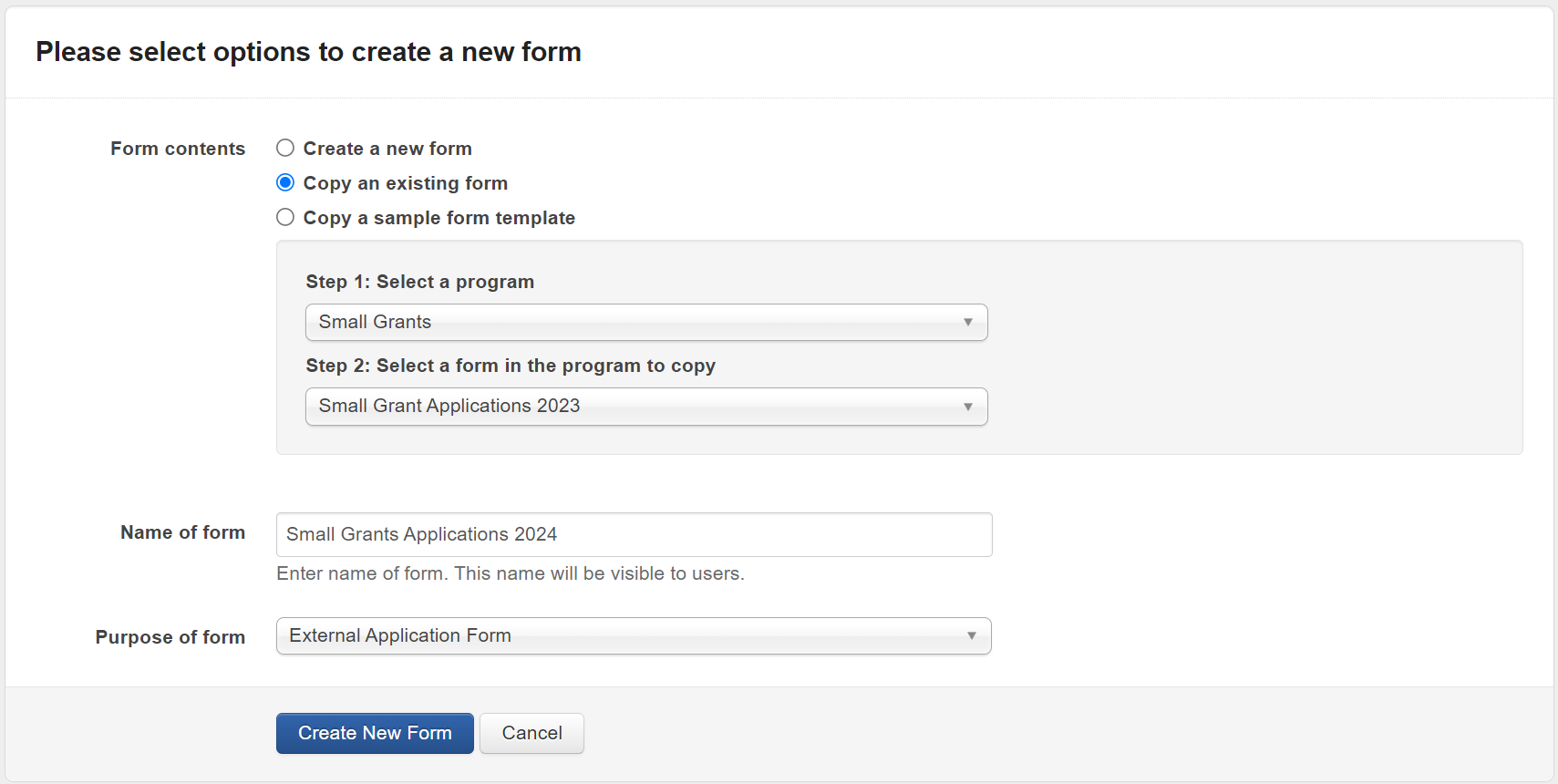This screenshot has height=784, width=1558.
Task: Click into the Name of form text field
Action: (634, 534)
